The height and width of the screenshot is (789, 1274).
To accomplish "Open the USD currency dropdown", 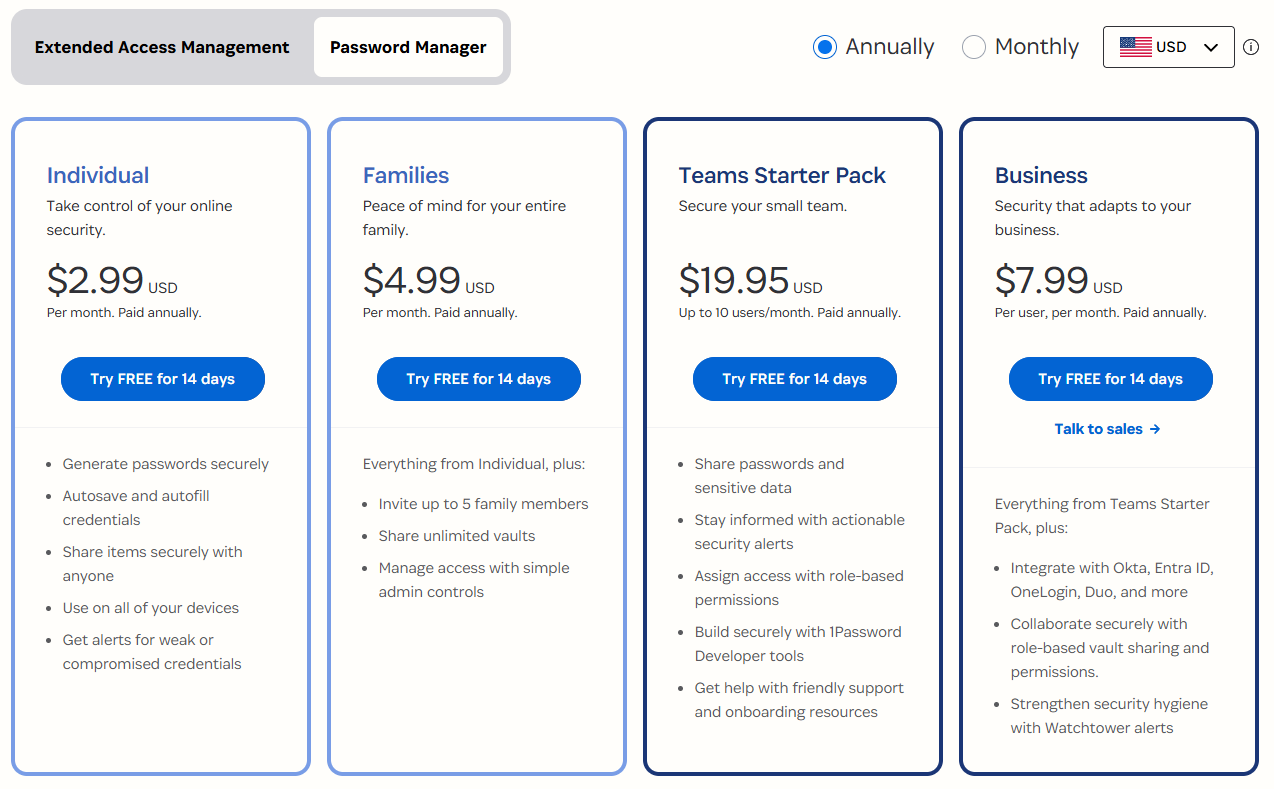I will pyautogui.click(x=1168, y=47).
